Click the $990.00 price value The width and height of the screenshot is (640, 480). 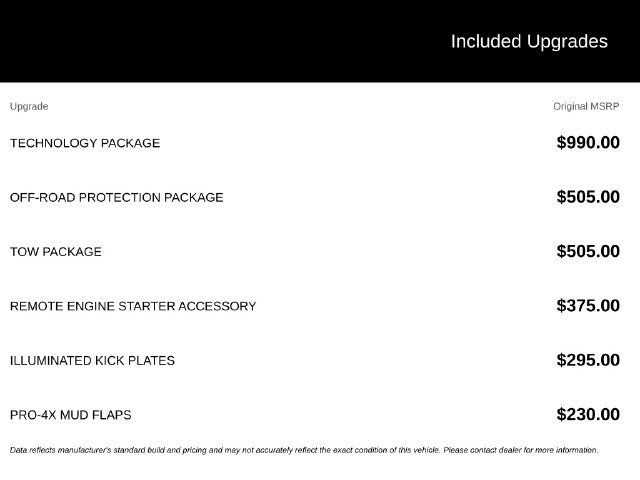588,142
